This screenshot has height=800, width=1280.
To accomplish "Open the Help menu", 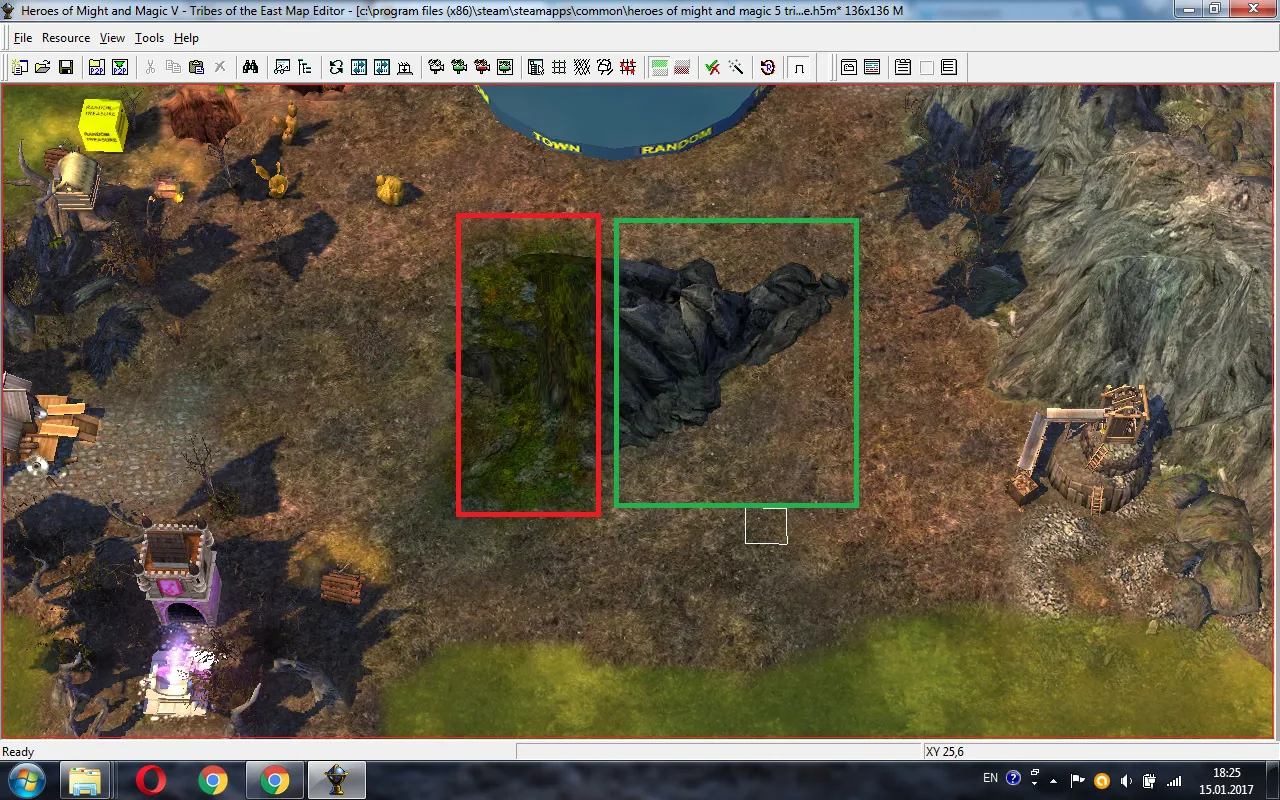I will tap(186, 38).
